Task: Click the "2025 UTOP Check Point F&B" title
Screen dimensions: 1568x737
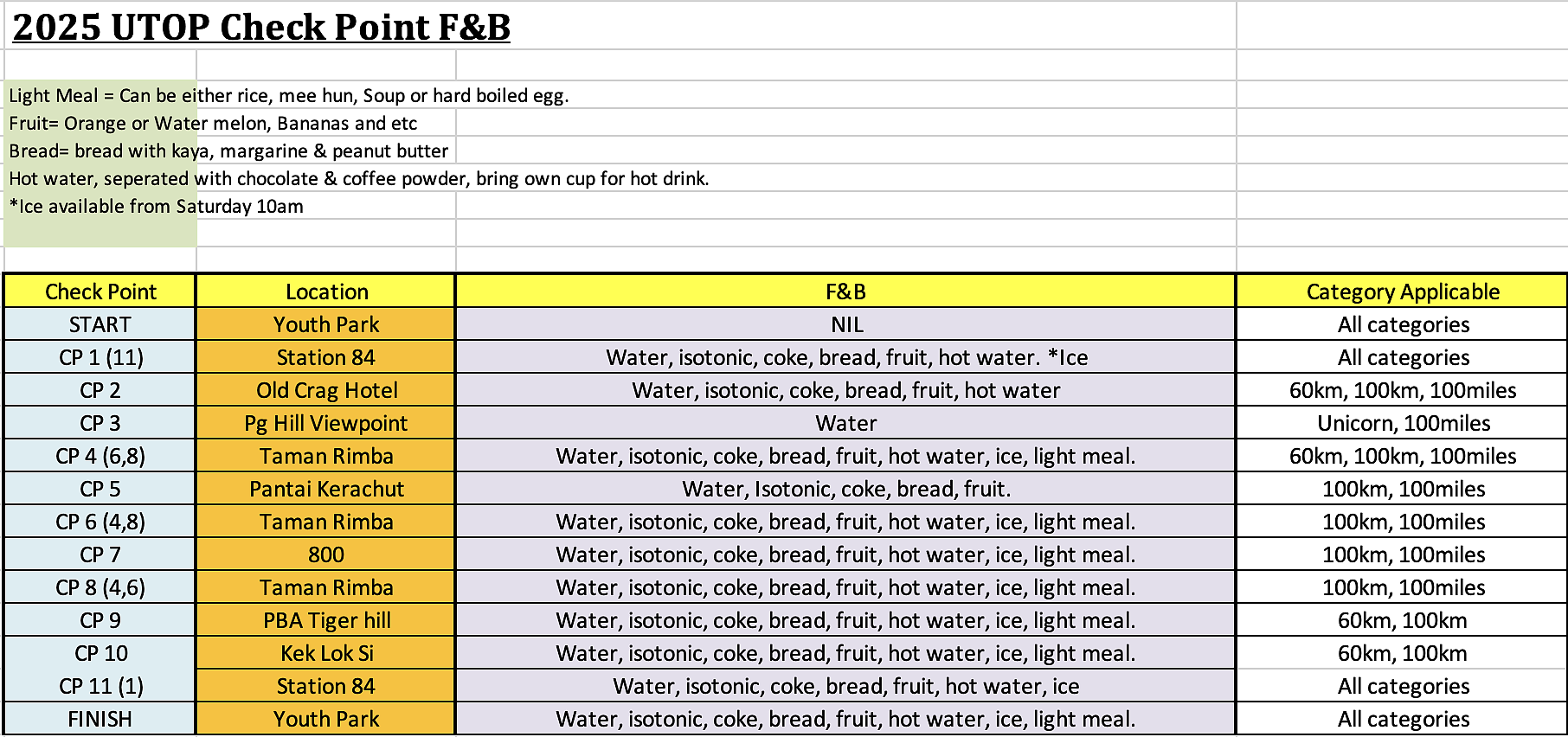Action: (x=261, y=27)
